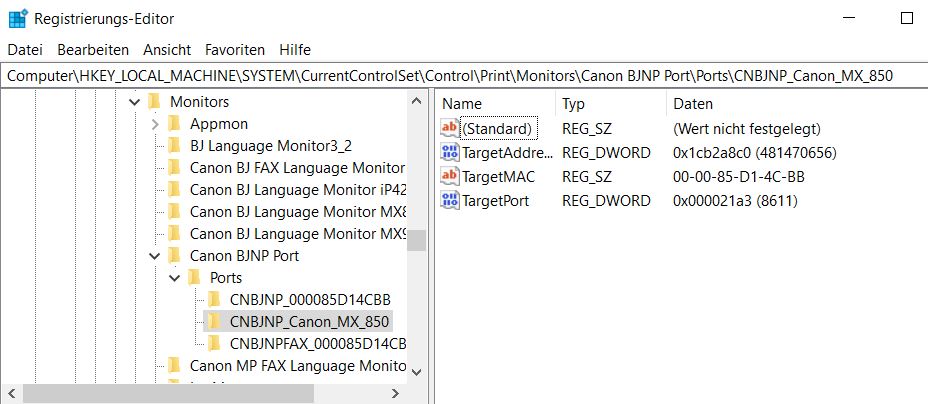Image resolution: width=928 pixels, height=404 pixels.
Task: Click the tree pane vertical scrollbar down arrow
Action: tap(417, 372)
